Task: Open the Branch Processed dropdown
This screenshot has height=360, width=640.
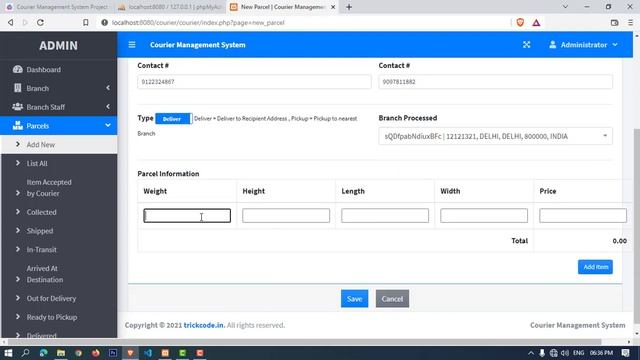Action: (x=495, y=136)
